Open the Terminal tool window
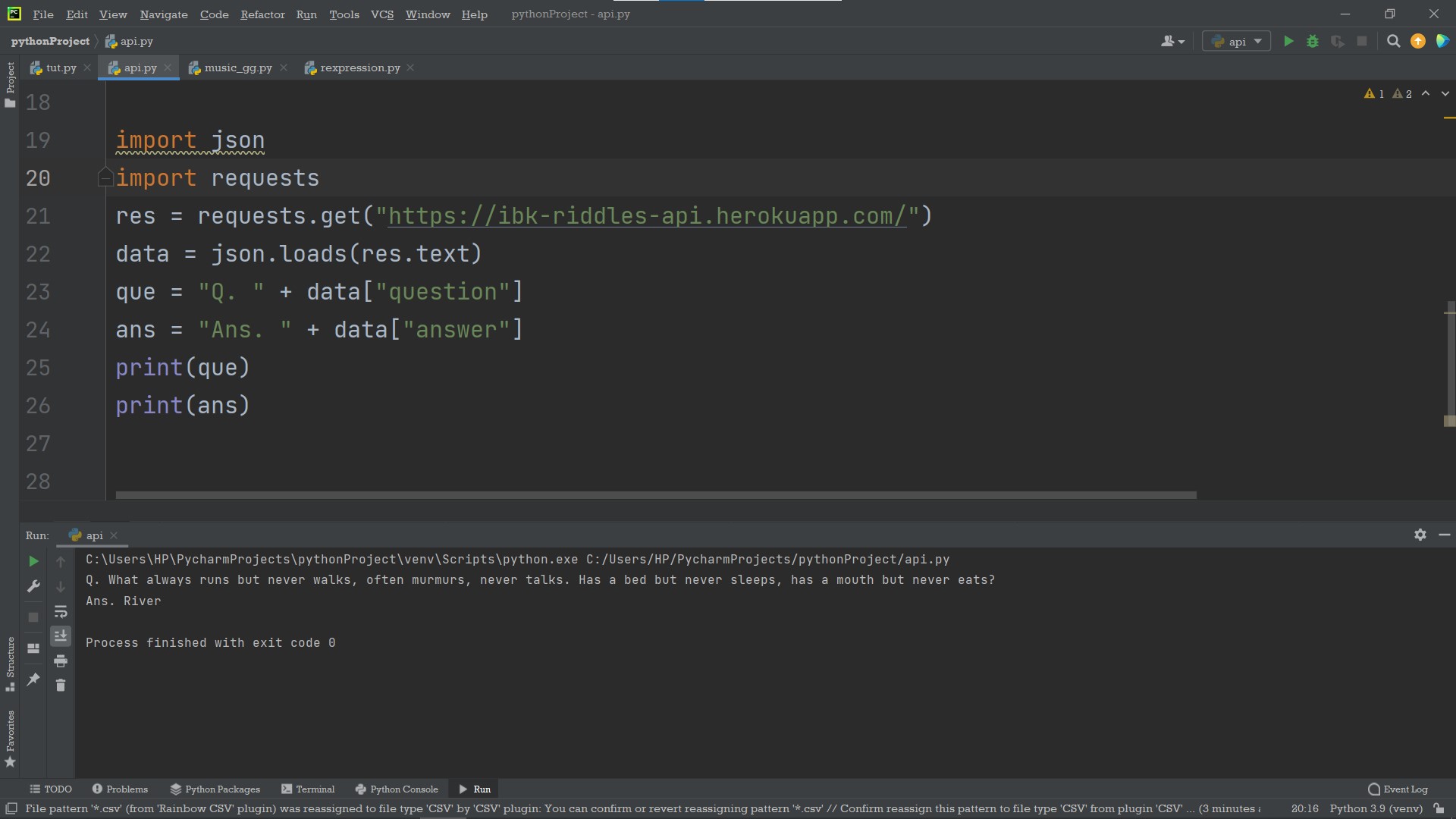Image resolution: width=1456 pixels, height=819 pixels. tap(308, 789)
